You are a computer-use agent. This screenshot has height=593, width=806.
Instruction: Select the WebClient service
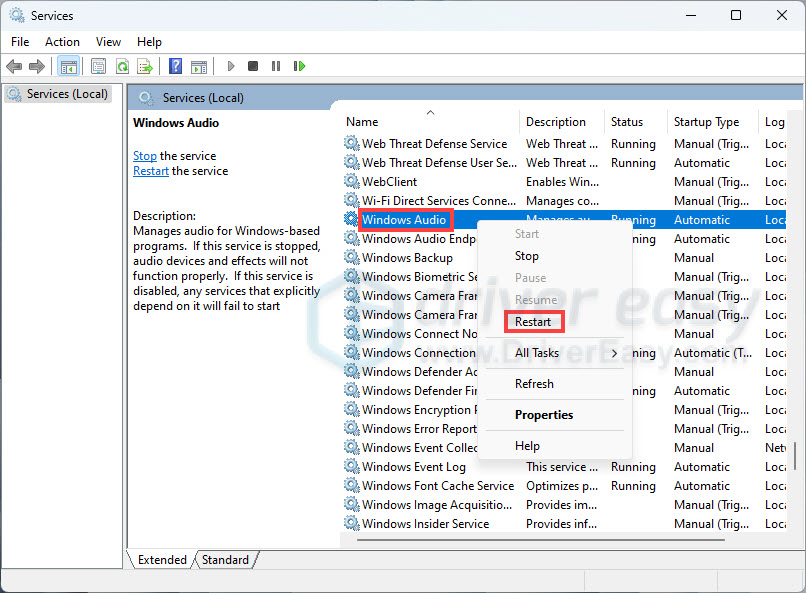click(564, 182)
